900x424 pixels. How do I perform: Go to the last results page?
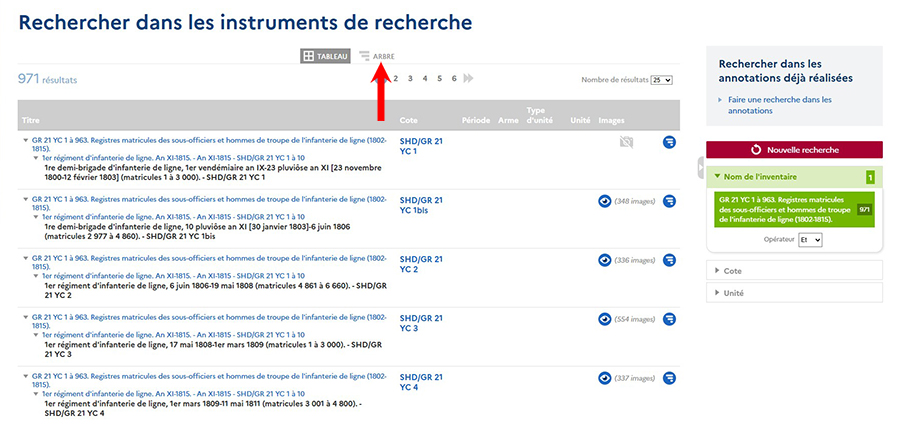click(x=469, y=78)
